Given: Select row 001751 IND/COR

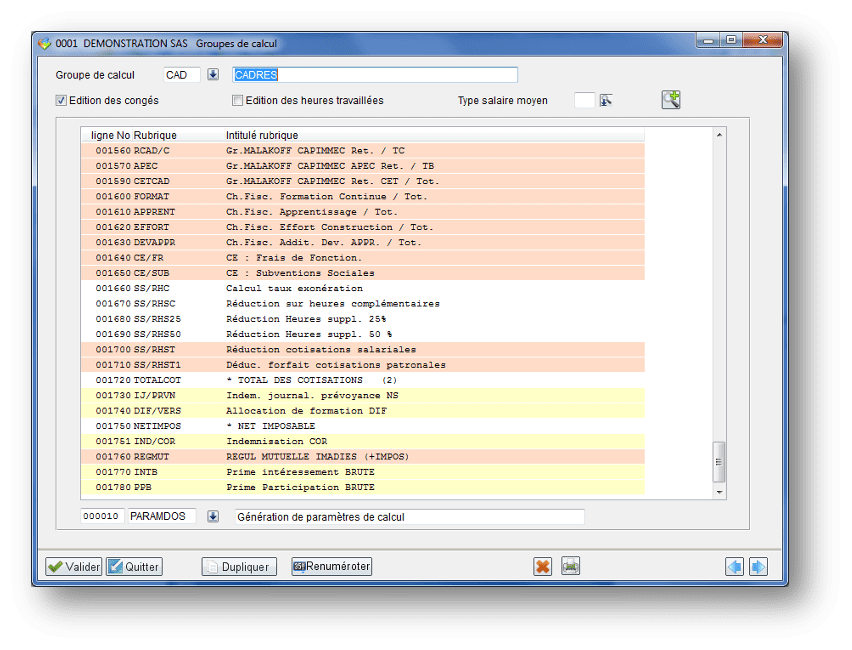Looking at the screenshot, I should (363, 441).
